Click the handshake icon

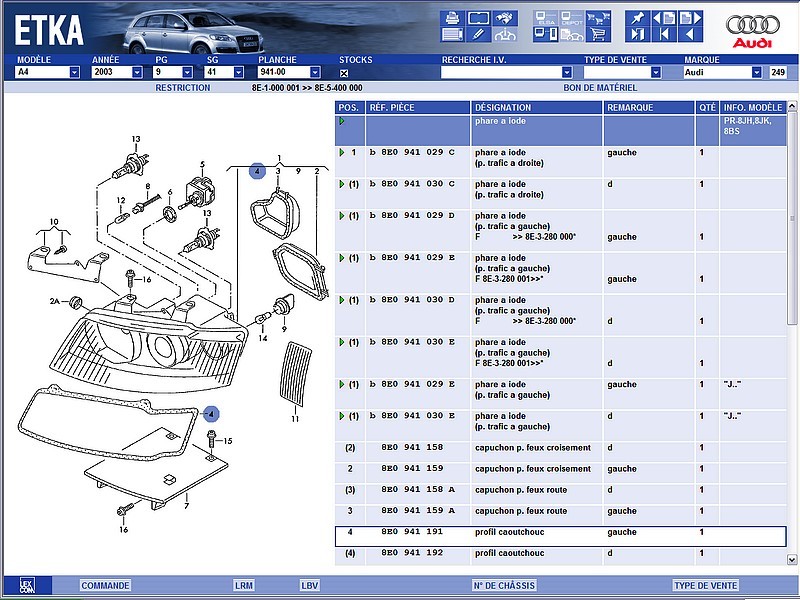[505, 18]
